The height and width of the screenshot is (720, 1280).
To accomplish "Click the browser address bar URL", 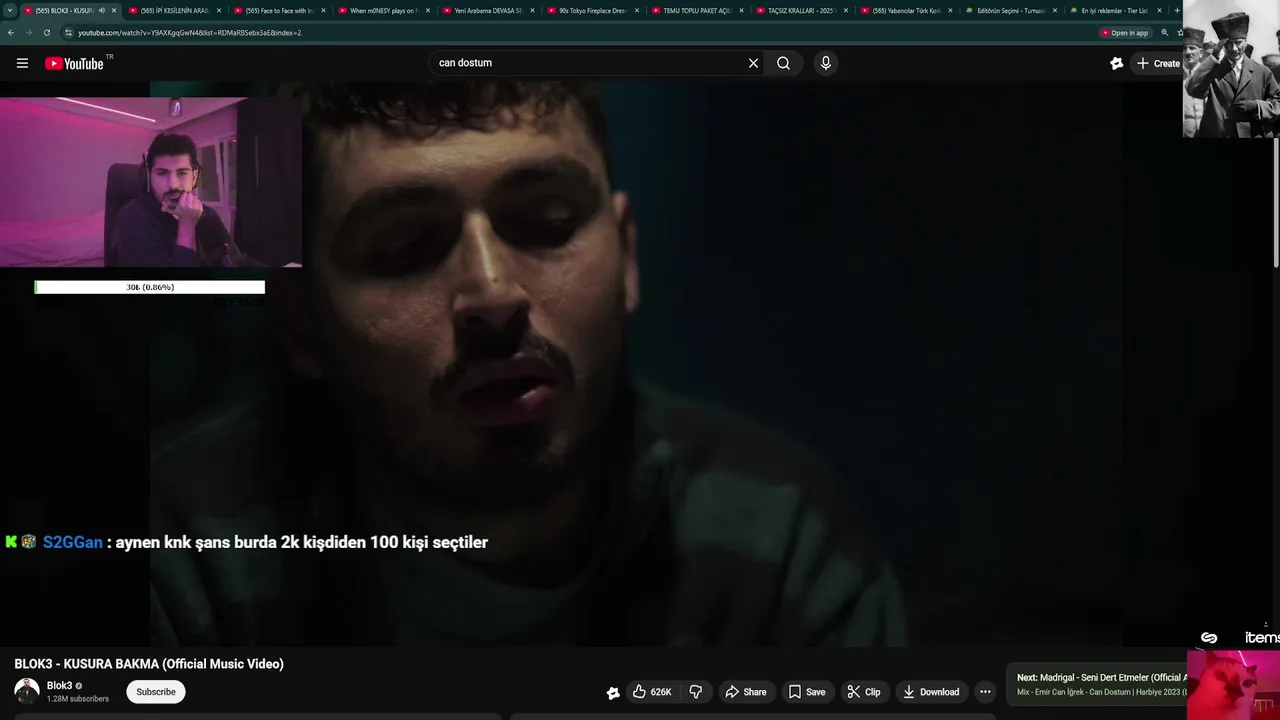I will [189, 33].
